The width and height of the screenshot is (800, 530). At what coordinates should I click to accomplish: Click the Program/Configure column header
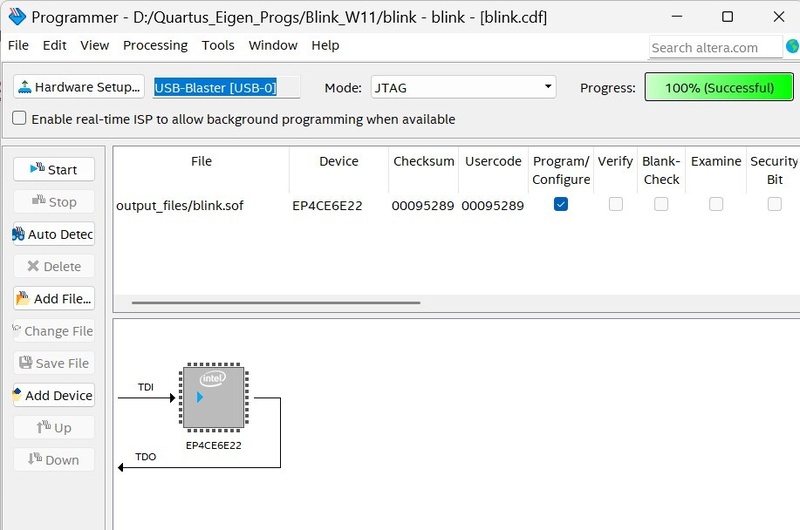click(561, 170)
